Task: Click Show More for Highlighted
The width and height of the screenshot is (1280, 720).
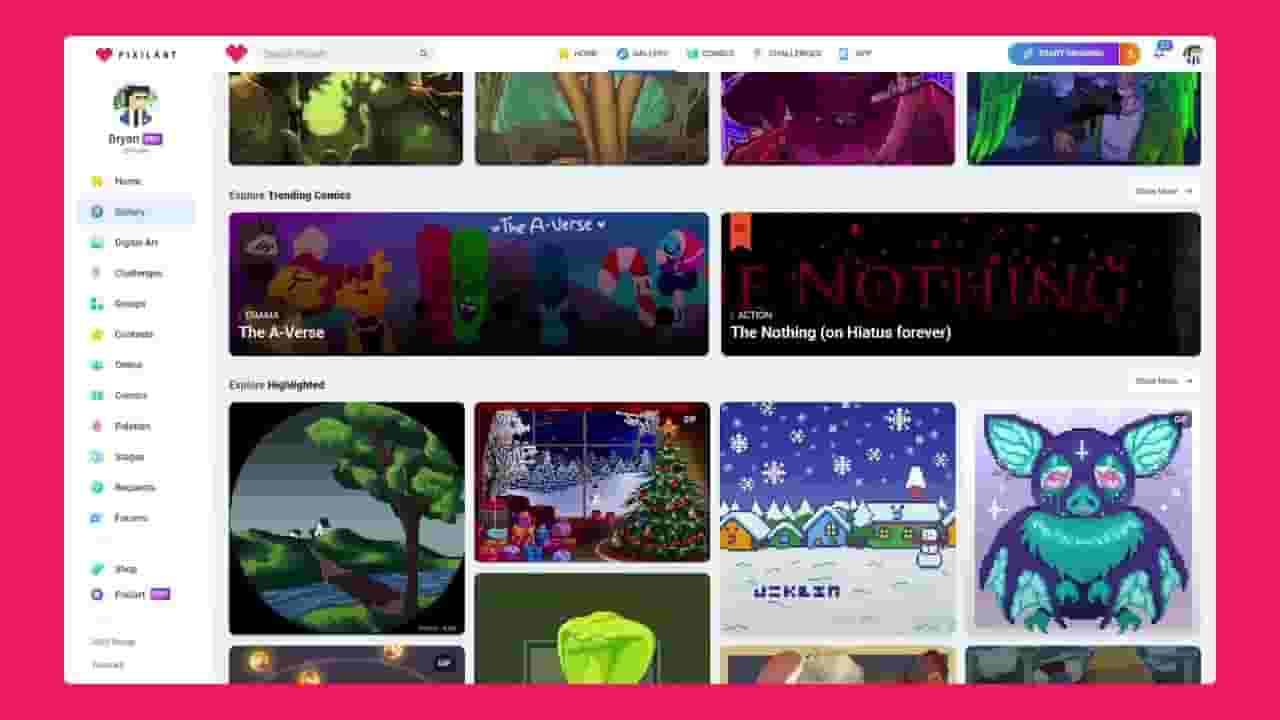Action: [x=1163, y=381]
